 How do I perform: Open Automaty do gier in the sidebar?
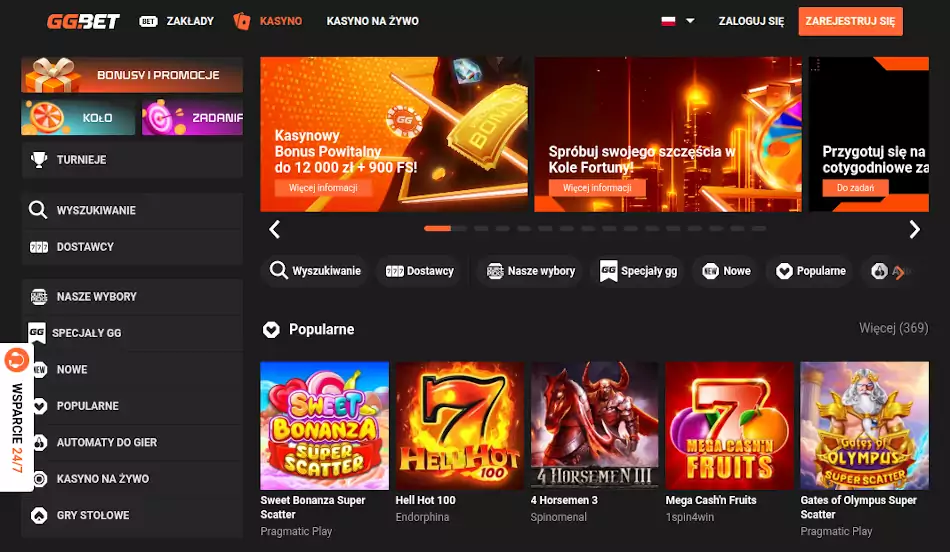click(132, 442)
